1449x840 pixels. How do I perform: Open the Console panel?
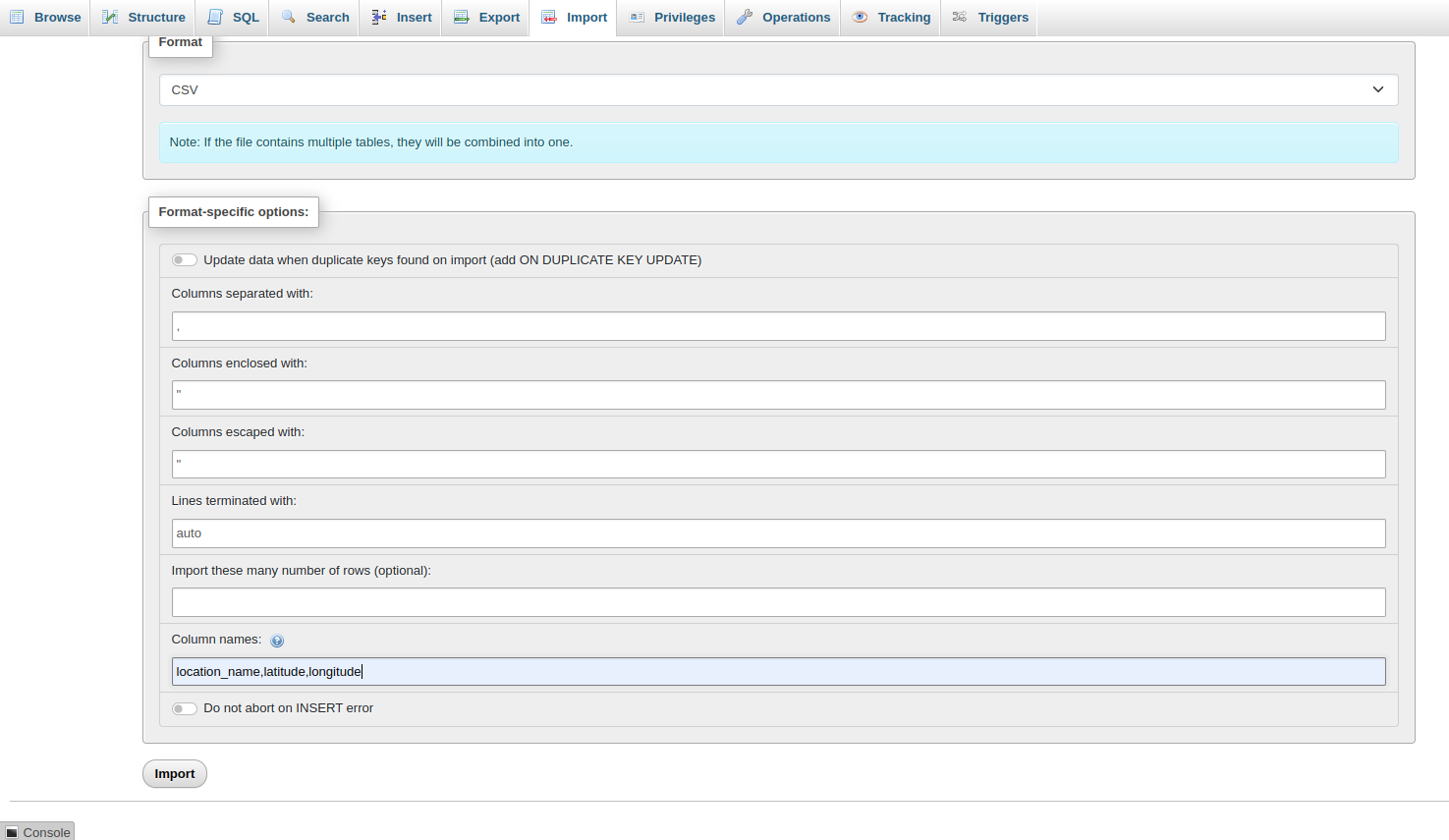(37, 831)
